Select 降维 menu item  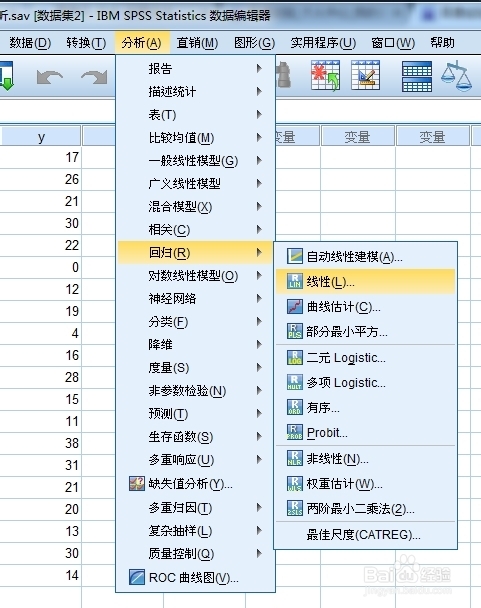click(x=195, y=344)
